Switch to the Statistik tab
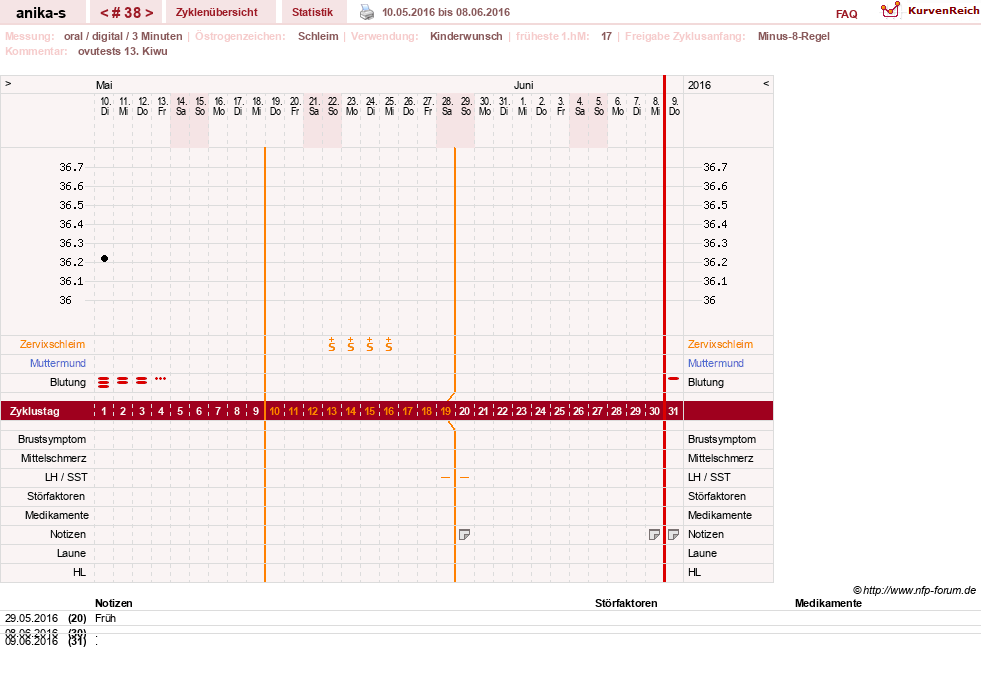 312,12
